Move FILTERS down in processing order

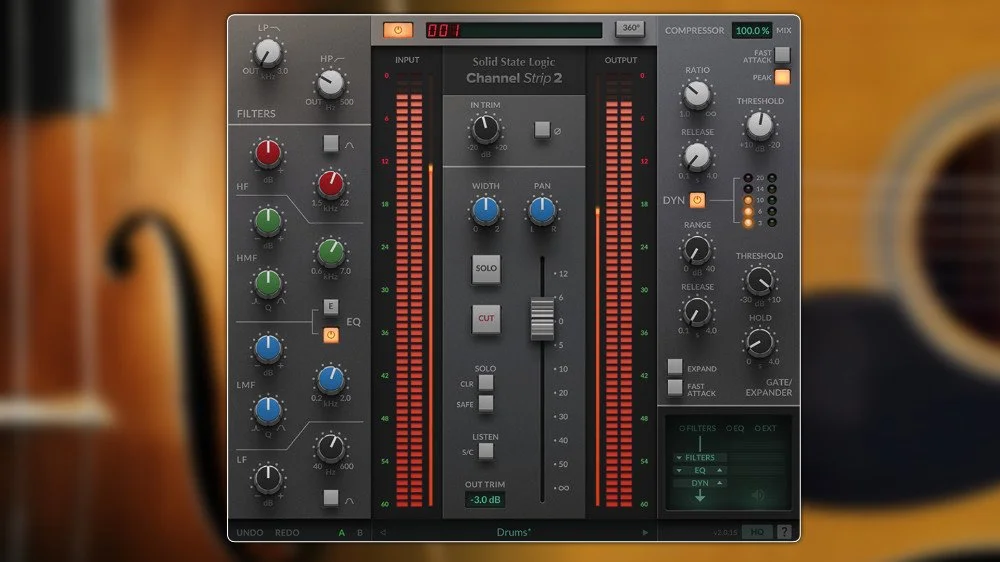pos(679,457)
